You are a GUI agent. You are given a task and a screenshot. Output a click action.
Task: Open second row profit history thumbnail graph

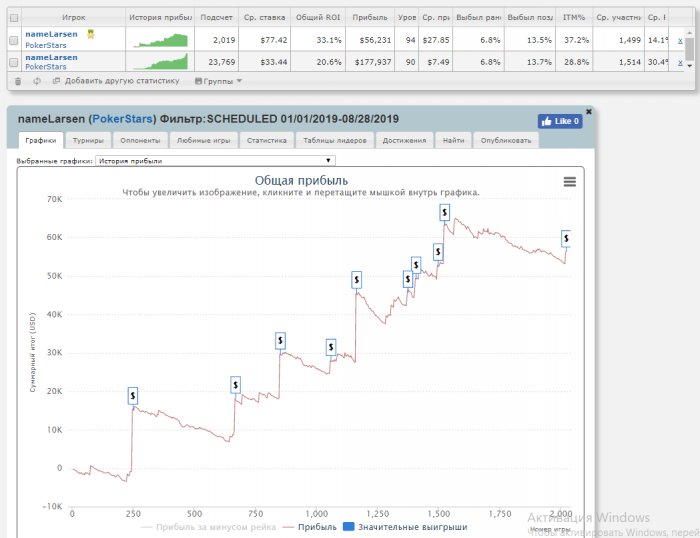click(161, 62)
